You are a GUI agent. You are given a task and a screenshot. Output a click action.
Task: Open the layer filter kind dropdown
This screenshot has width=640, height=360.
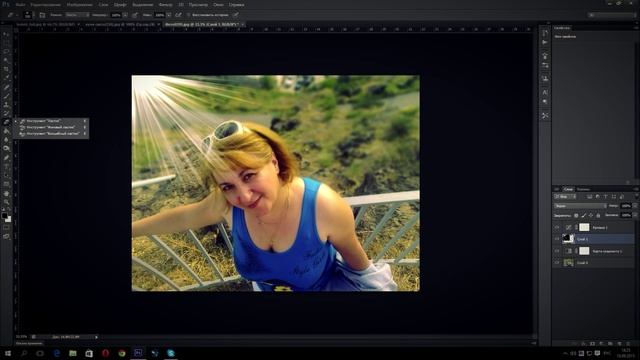click(565, 197)
